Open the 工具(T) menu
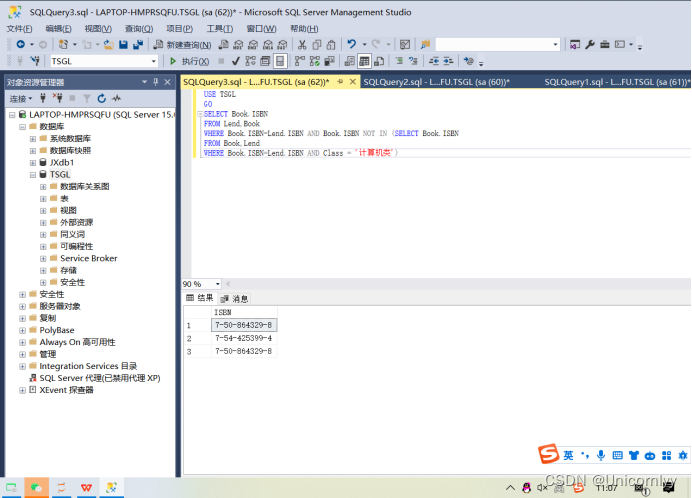 click(x=220, y=29)
